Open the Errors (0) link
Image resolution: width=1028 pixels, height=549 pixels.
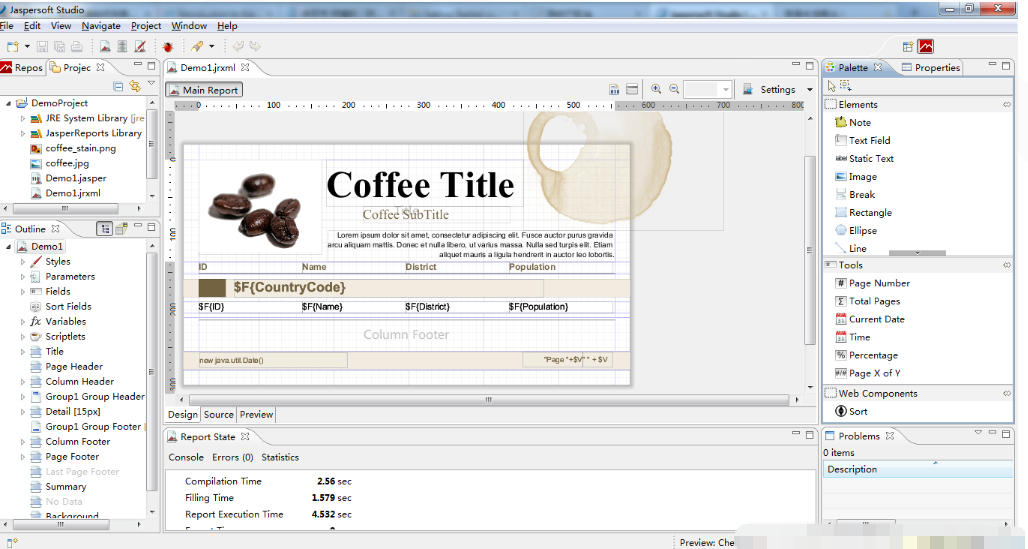coord(232,458)
